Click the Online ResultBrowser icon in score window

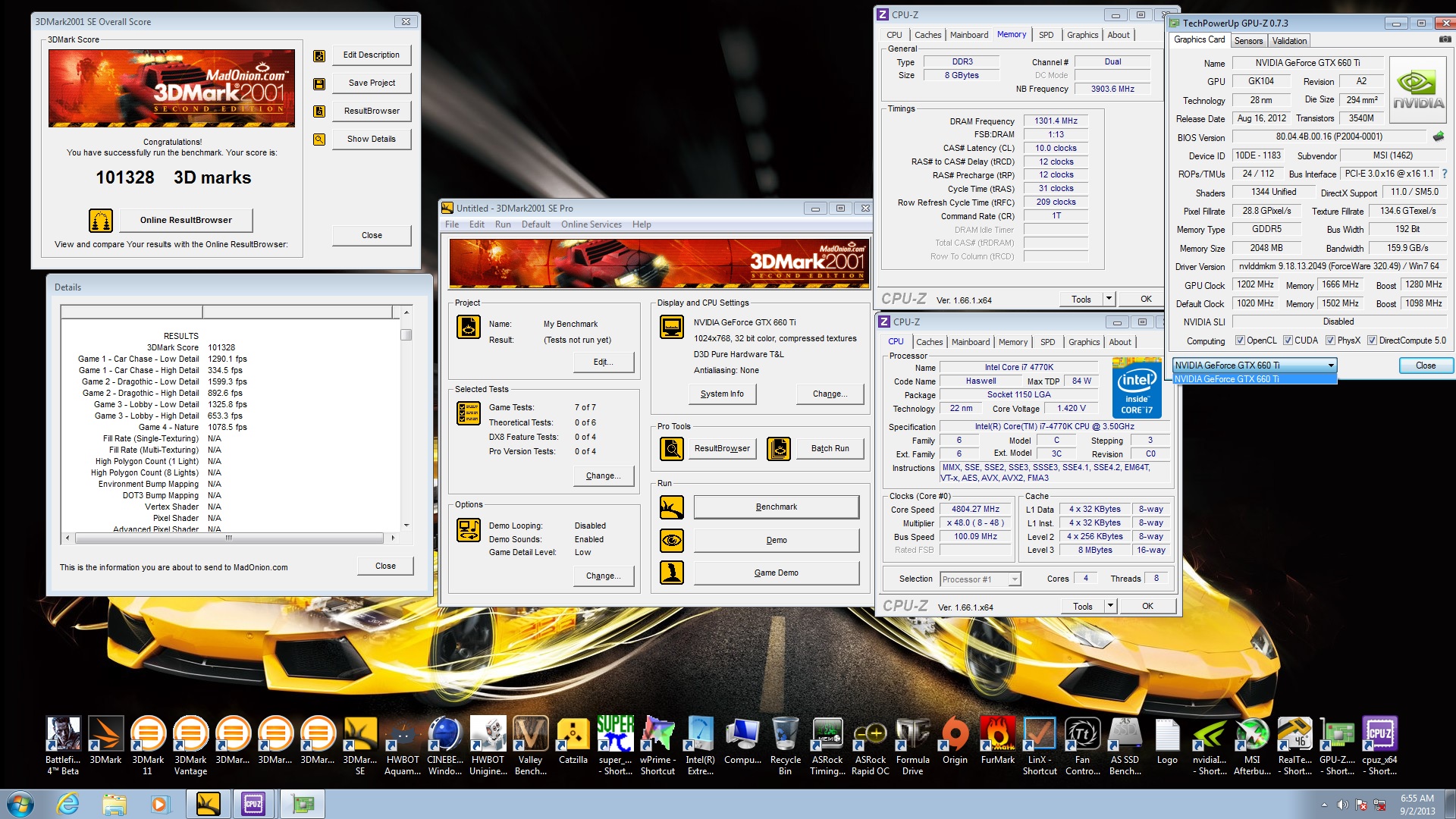click(x=101, y=220)
